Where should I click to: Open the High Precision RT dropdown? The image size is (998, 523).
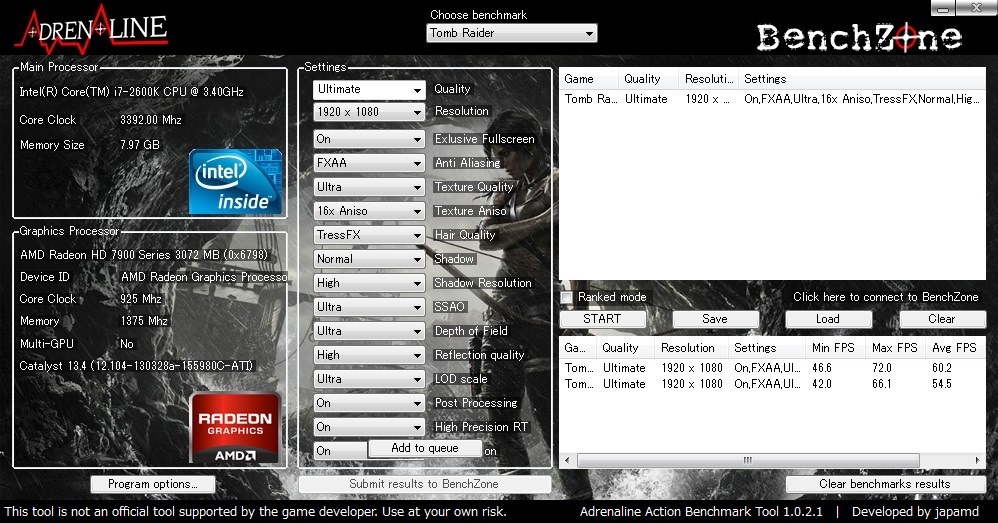[x=369, y=427]
